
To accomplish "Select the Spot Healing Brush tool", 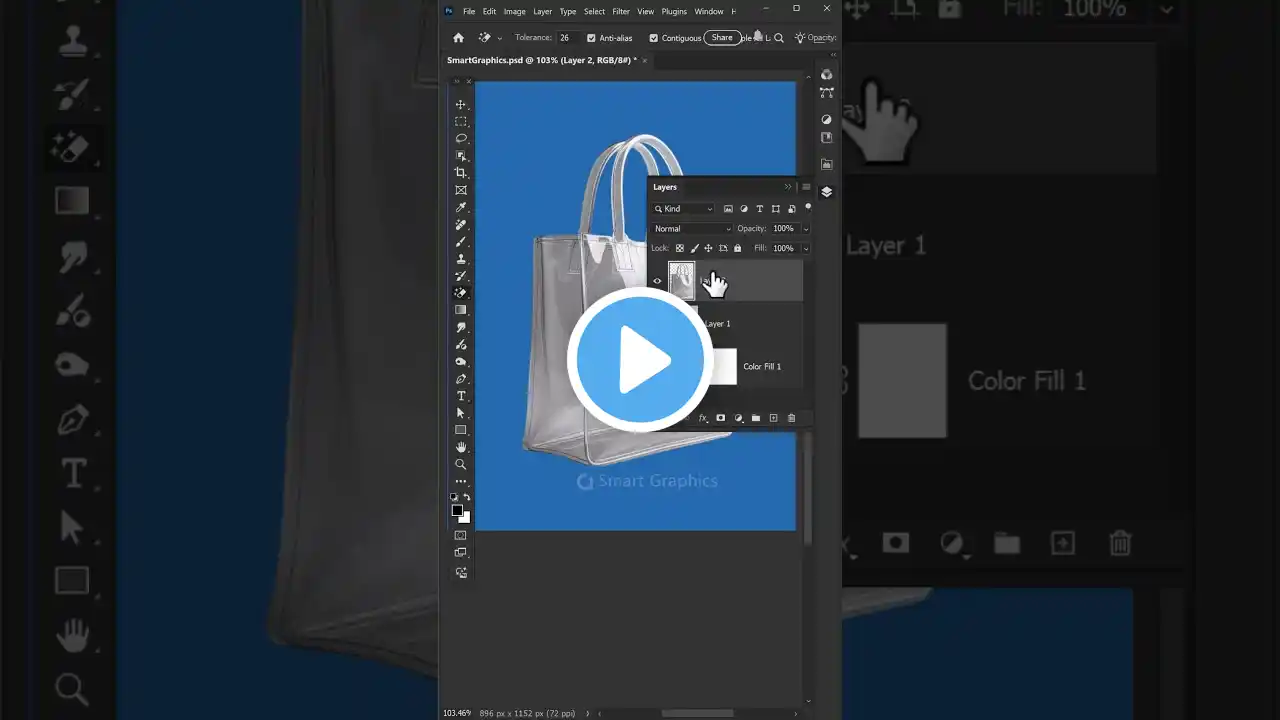I will click(x=461, y=225).
